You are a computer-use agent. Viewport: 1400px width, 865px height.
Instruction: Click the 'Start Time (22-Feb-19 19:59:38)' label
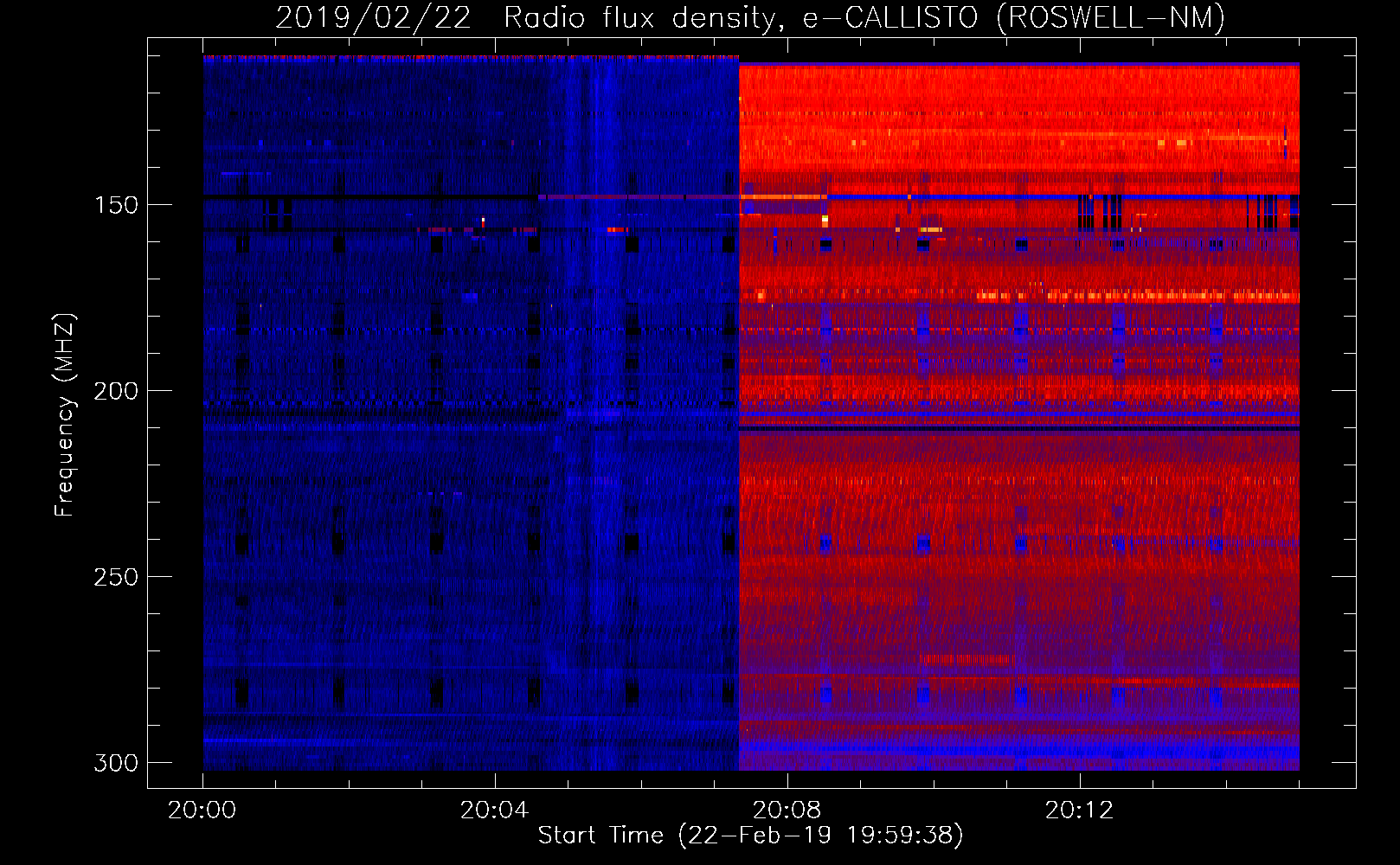(750, 836)
